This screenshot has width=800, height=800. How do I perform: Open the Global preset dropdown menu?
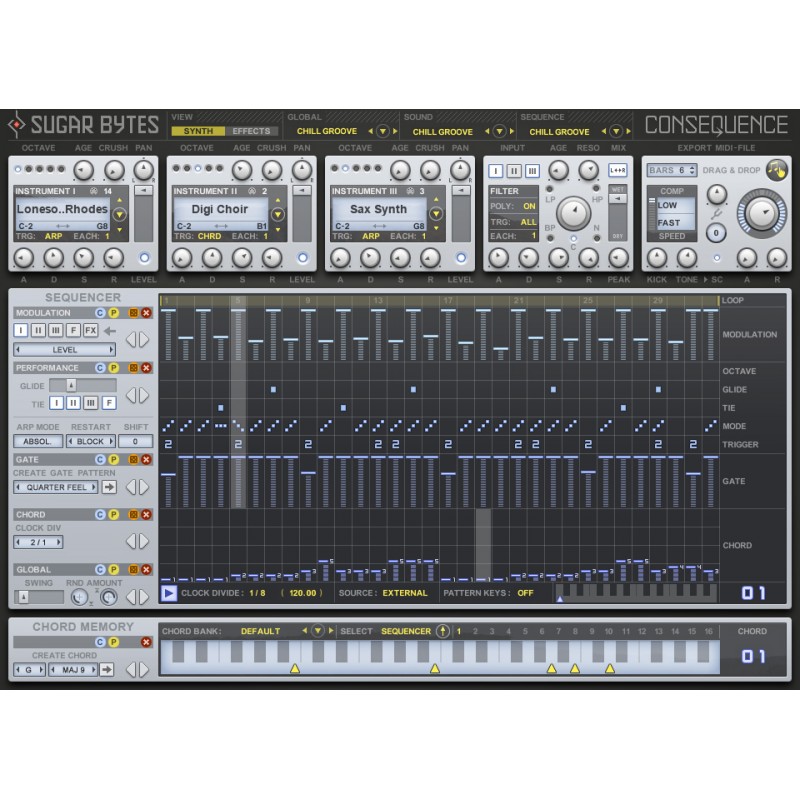click(382, 131)
